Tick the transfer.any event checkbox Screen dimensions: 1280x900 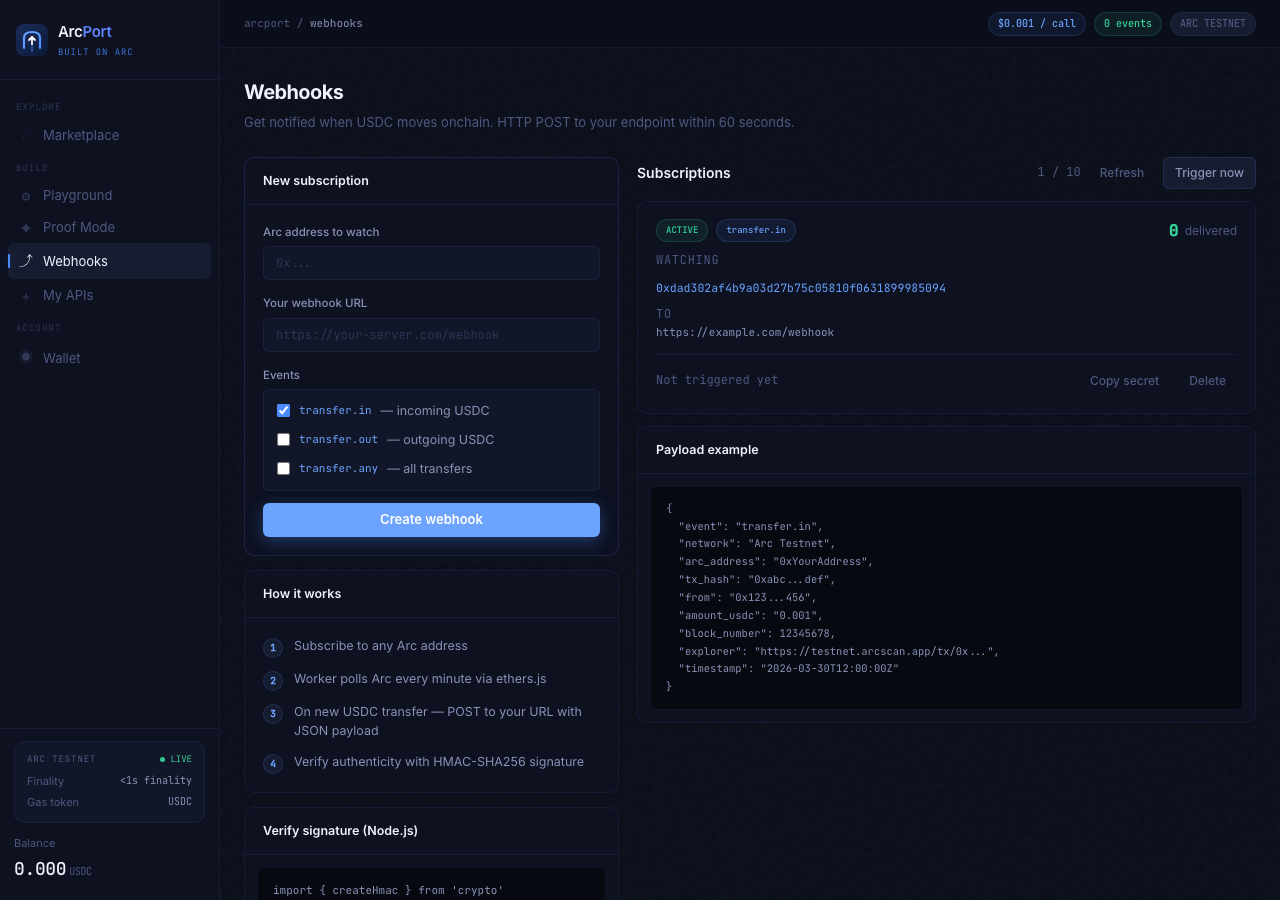283,468
